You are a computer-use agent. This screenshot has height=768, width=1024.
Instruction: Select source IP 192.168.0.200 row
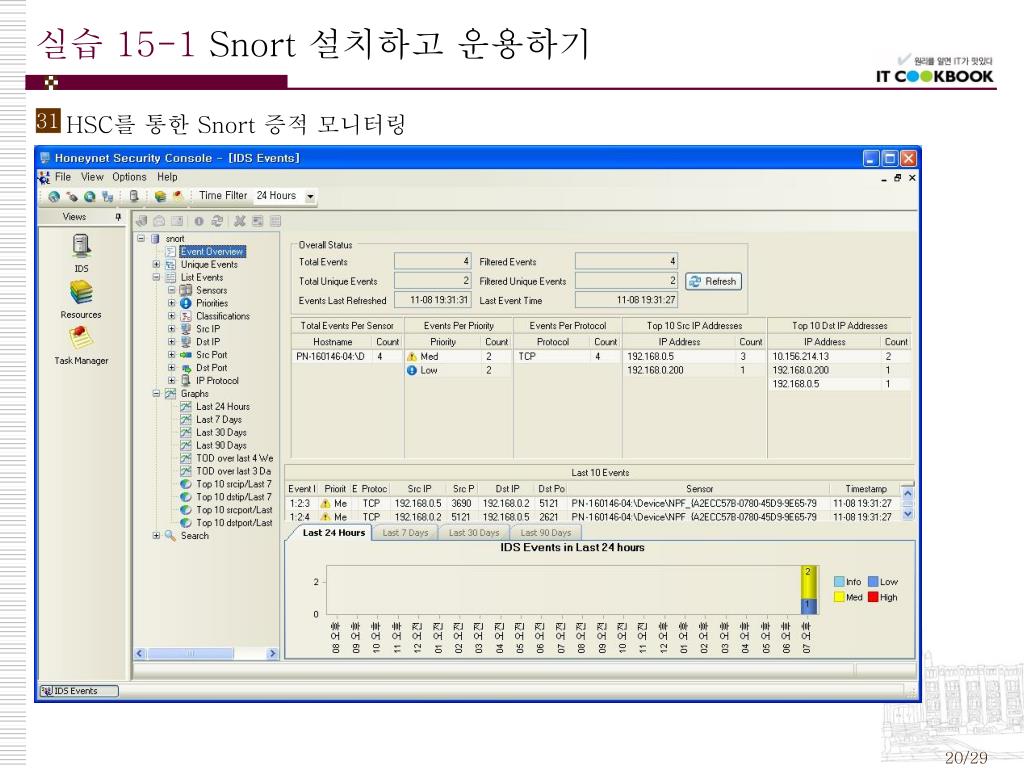[695, 370]
